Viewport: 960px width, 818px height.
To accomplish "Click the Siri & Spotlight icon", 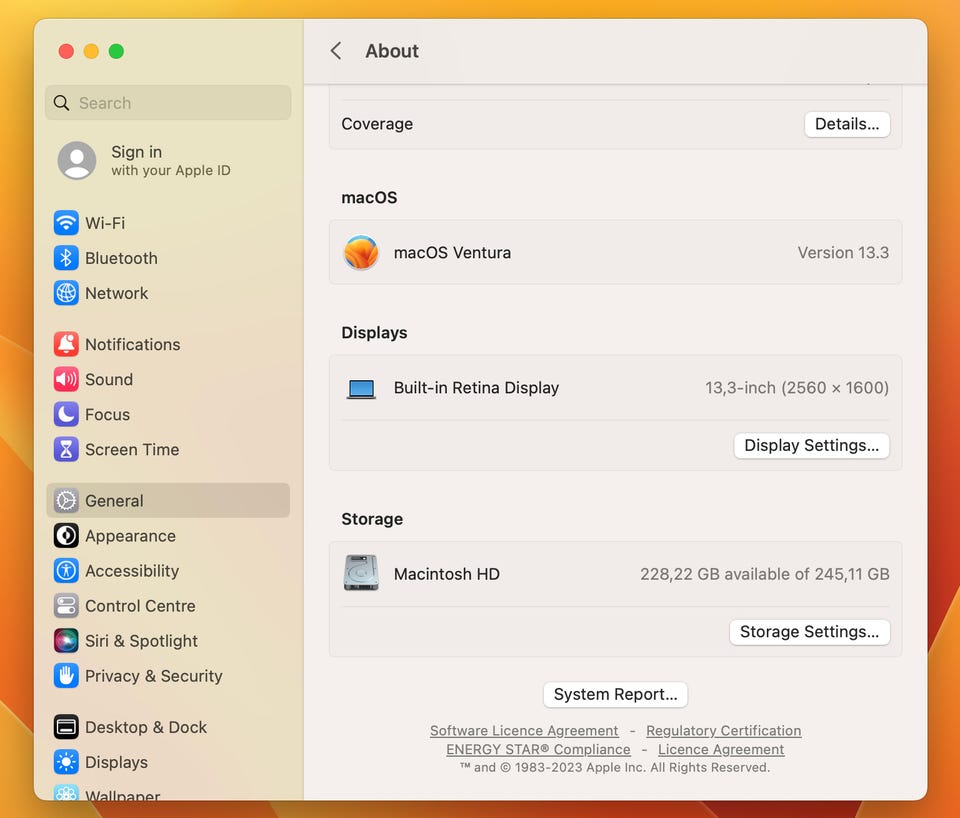I will (x=66, y=641).
